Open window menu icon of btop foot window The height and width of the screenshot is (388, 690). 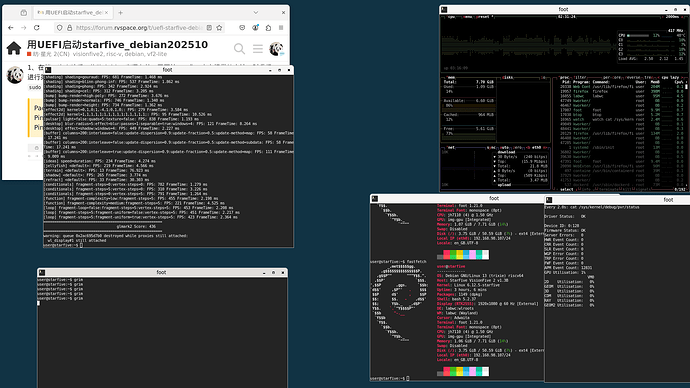tap(444, 10)
